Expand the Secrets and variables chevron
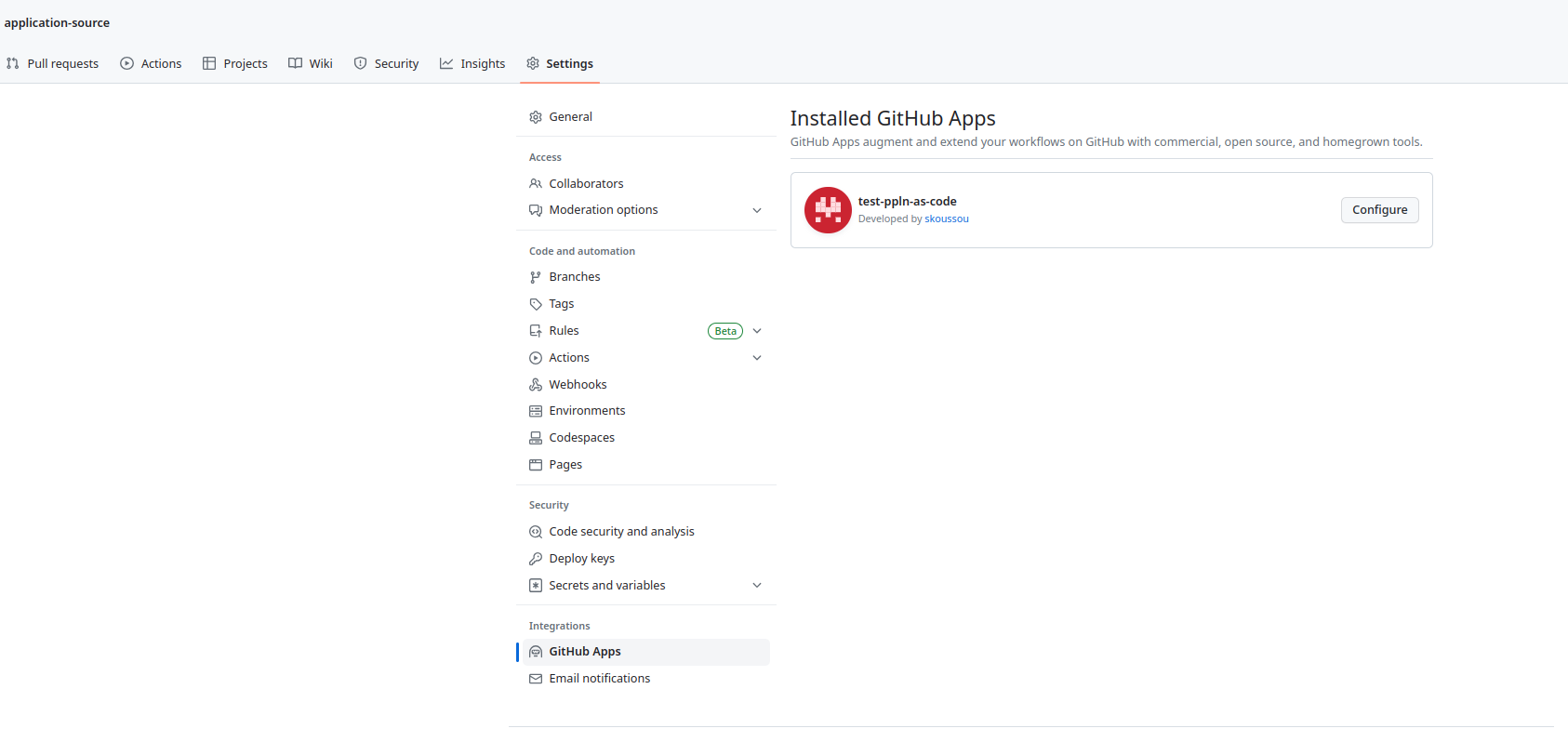 click(x=757, y=586)
